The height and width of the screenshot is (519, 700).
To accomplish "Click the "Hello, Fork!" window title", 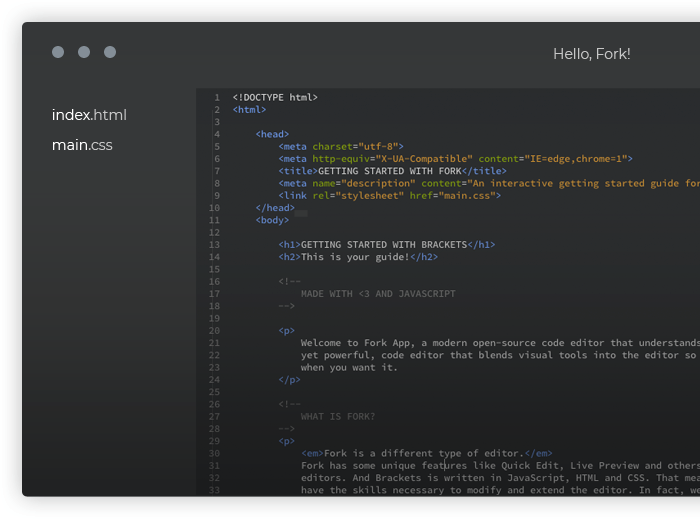I will (591, 54).
